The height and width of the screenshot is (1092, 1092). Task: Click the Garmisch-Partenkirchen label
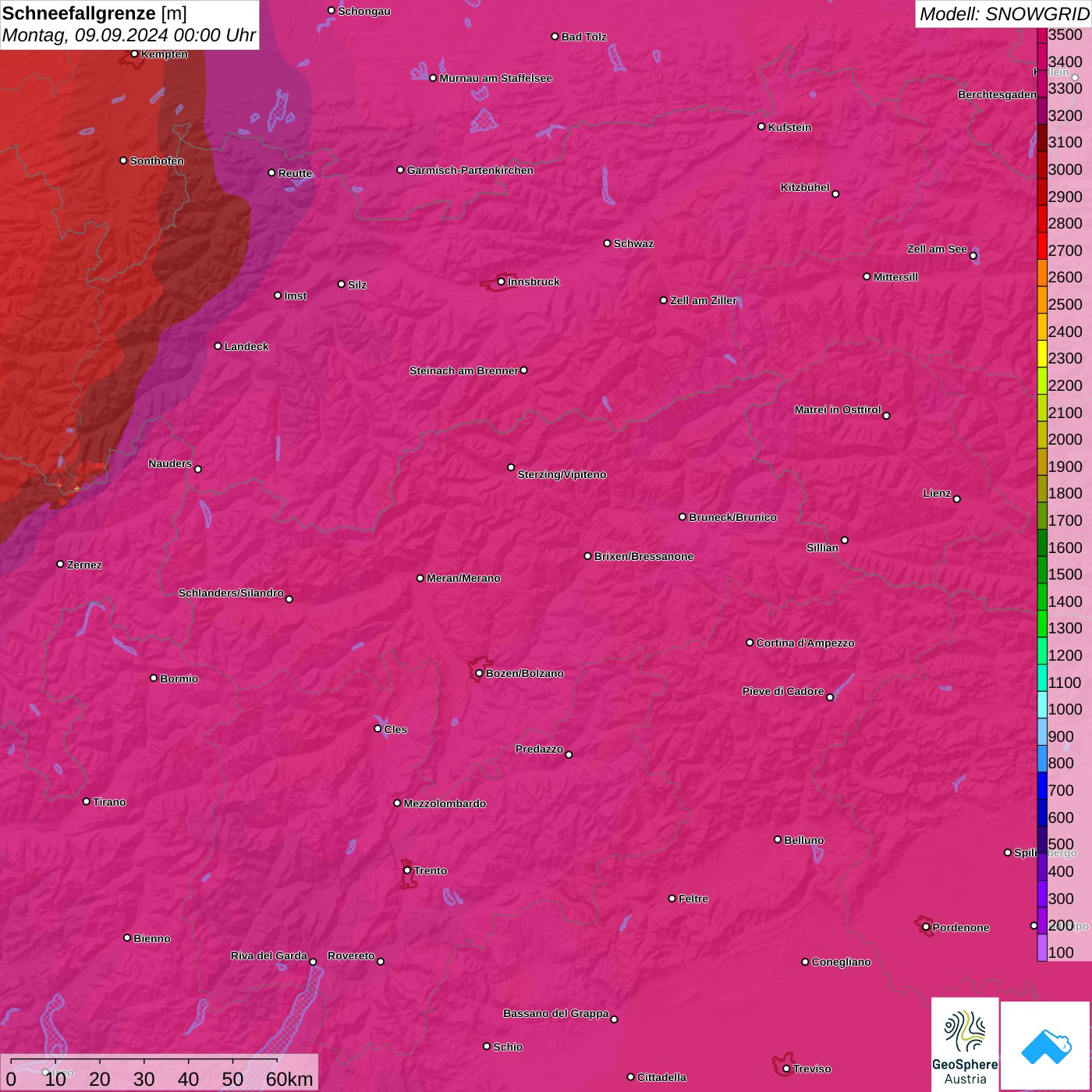pos(470,170)
